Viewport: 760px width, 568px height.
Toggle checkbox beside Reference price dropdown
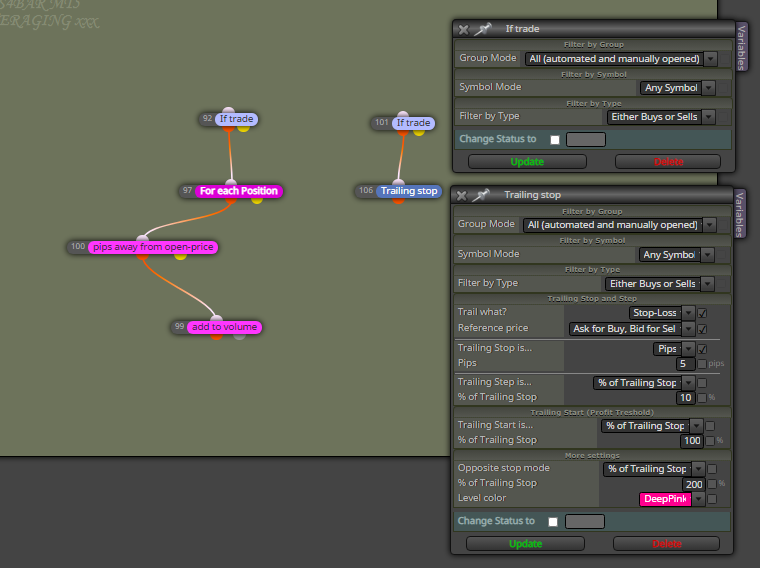[x=702, y=330]
